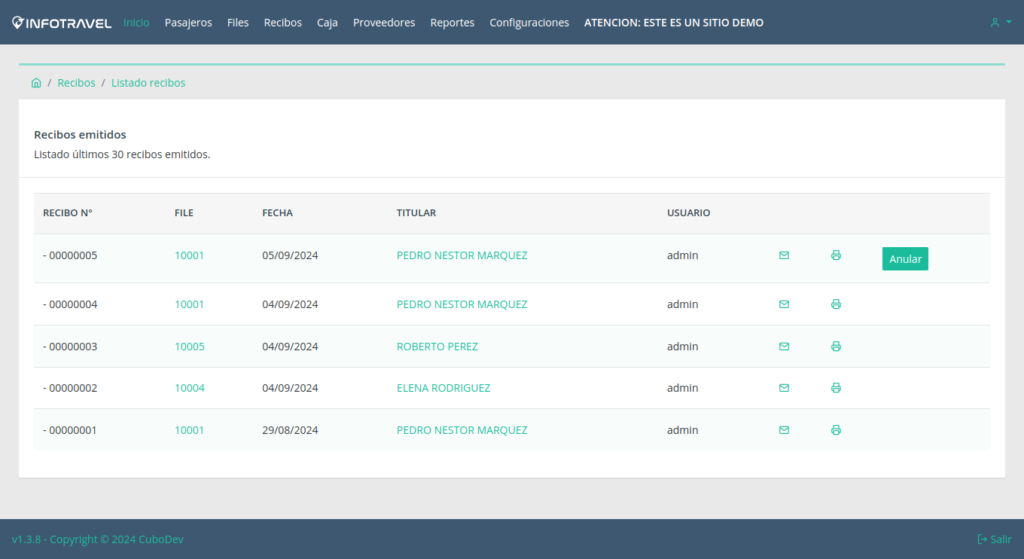This screenshot has width=1024, height=559.
Task: Open file 10001 in receipt 00000001 row
Action: [x=189, y=430]
